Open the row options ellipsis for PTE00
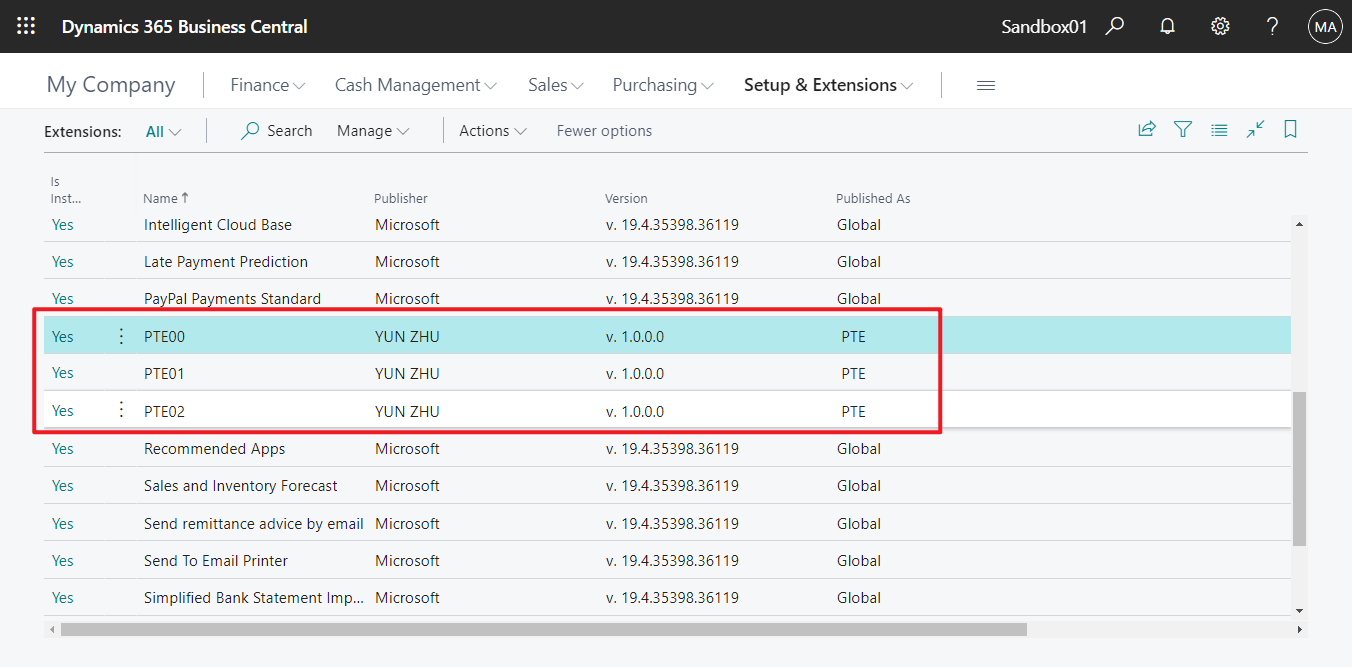This screenshot has height=667, width=1352. tap(120, 336)
